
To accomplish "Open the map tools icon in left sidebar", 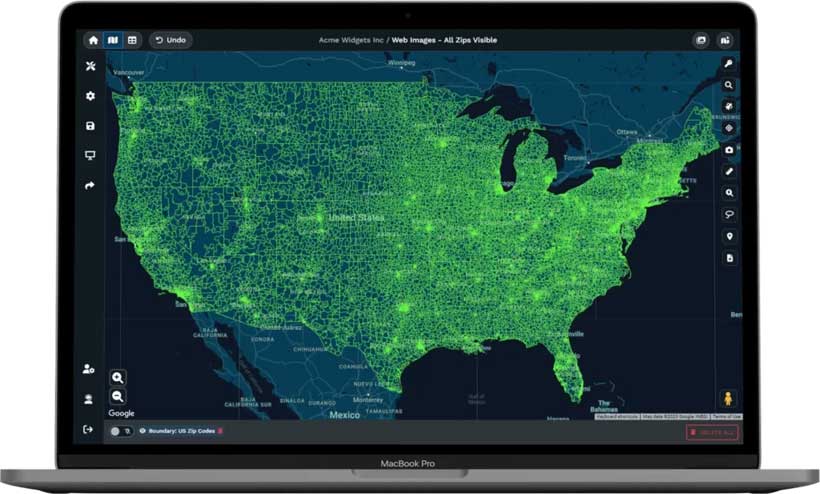I will click(90, 66).
